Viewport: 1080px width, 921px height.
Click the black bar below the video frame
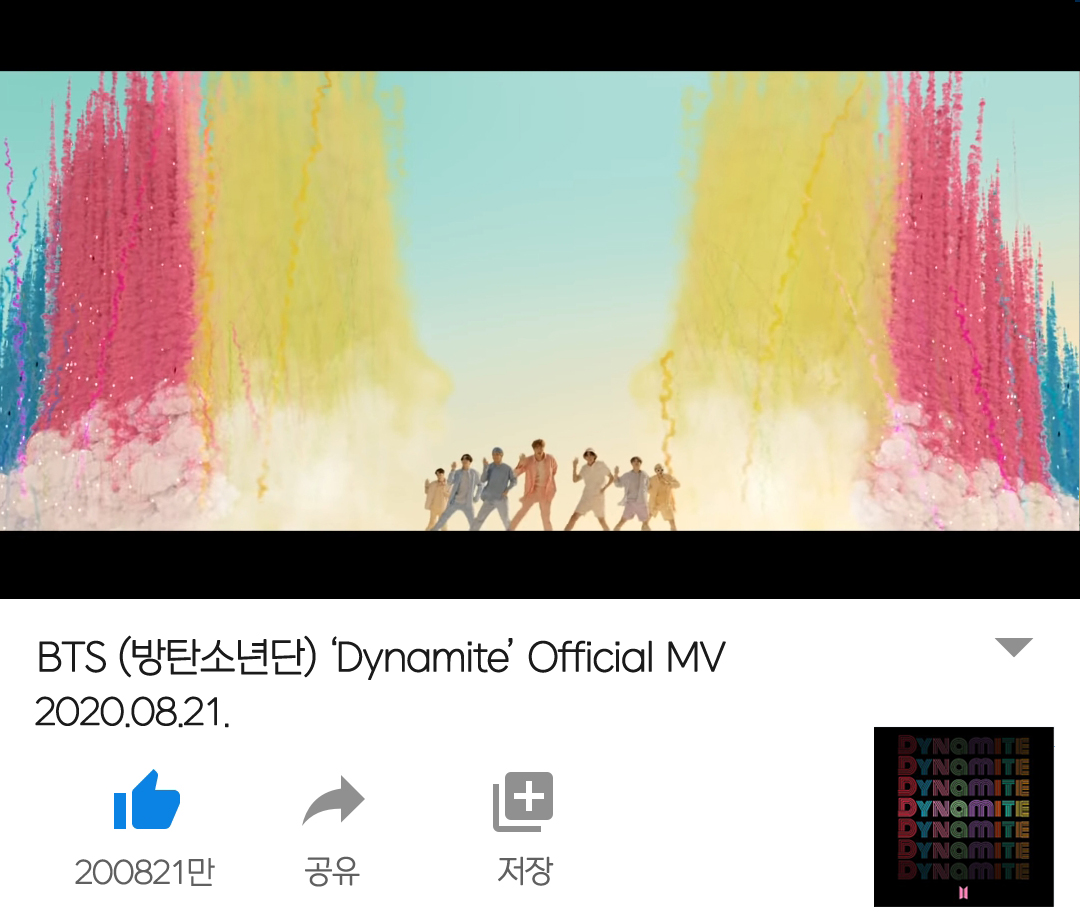click(540, 565)
